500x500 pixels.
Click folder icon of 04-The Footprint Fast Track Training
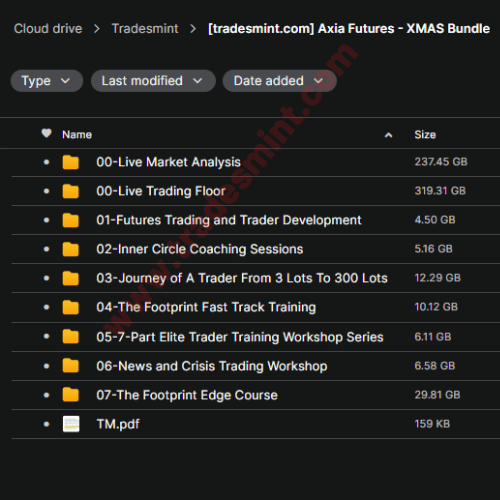point(71,307)
